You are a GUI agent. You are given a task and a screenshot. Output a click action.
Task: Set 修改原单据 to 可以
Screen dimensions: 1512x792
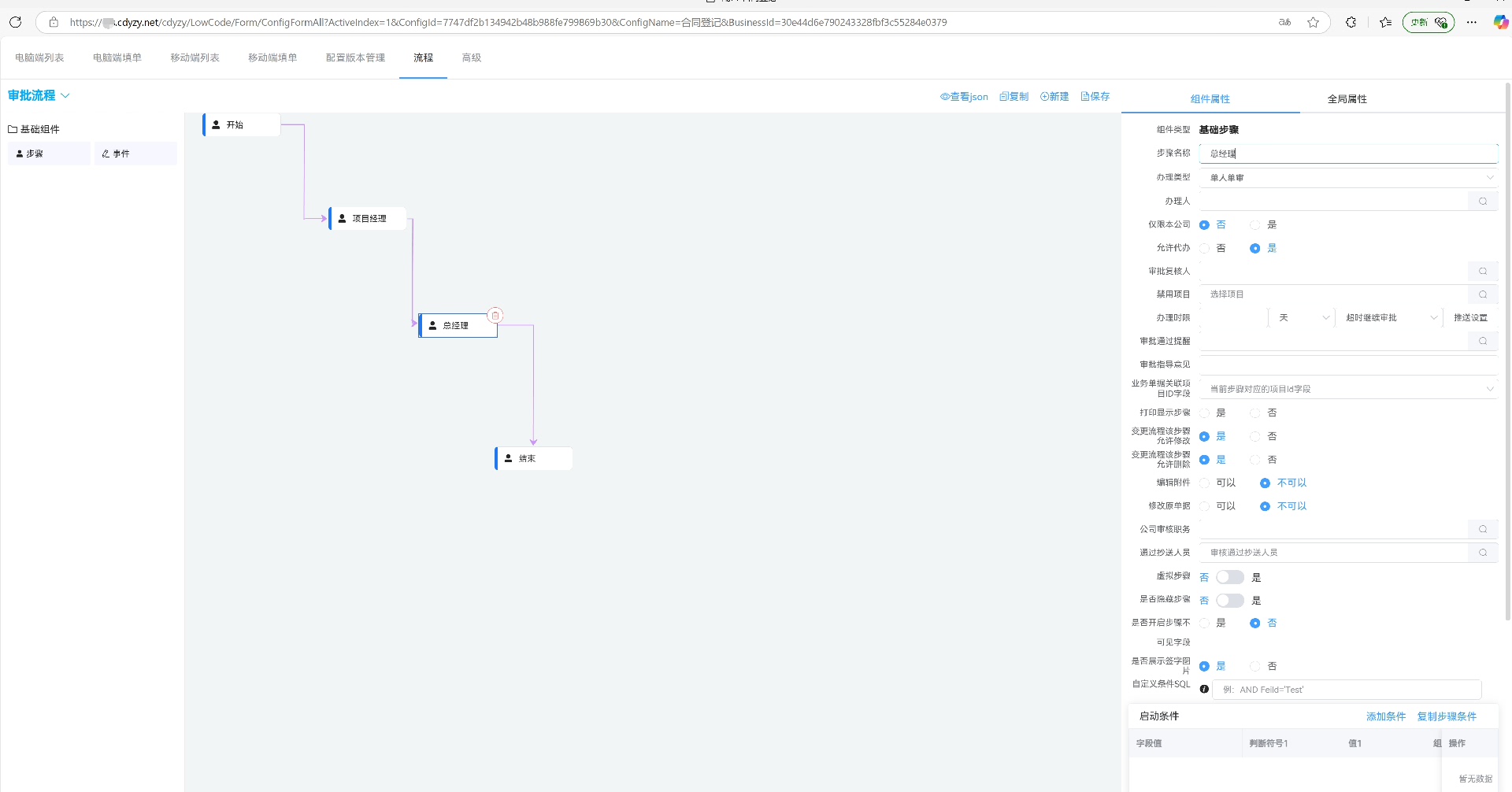click(1205, 506)
